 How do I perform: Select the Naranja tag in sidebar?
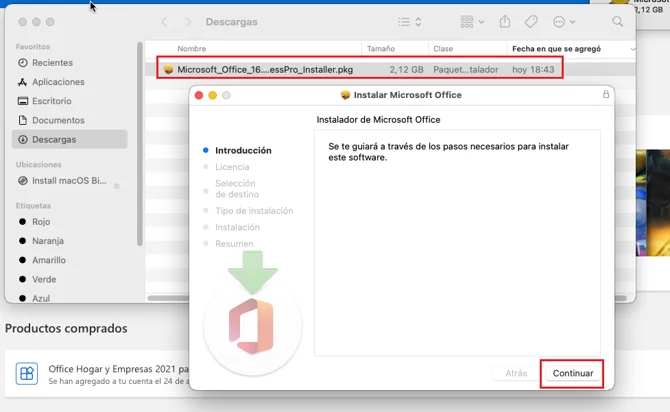click(x=47, y=241)
